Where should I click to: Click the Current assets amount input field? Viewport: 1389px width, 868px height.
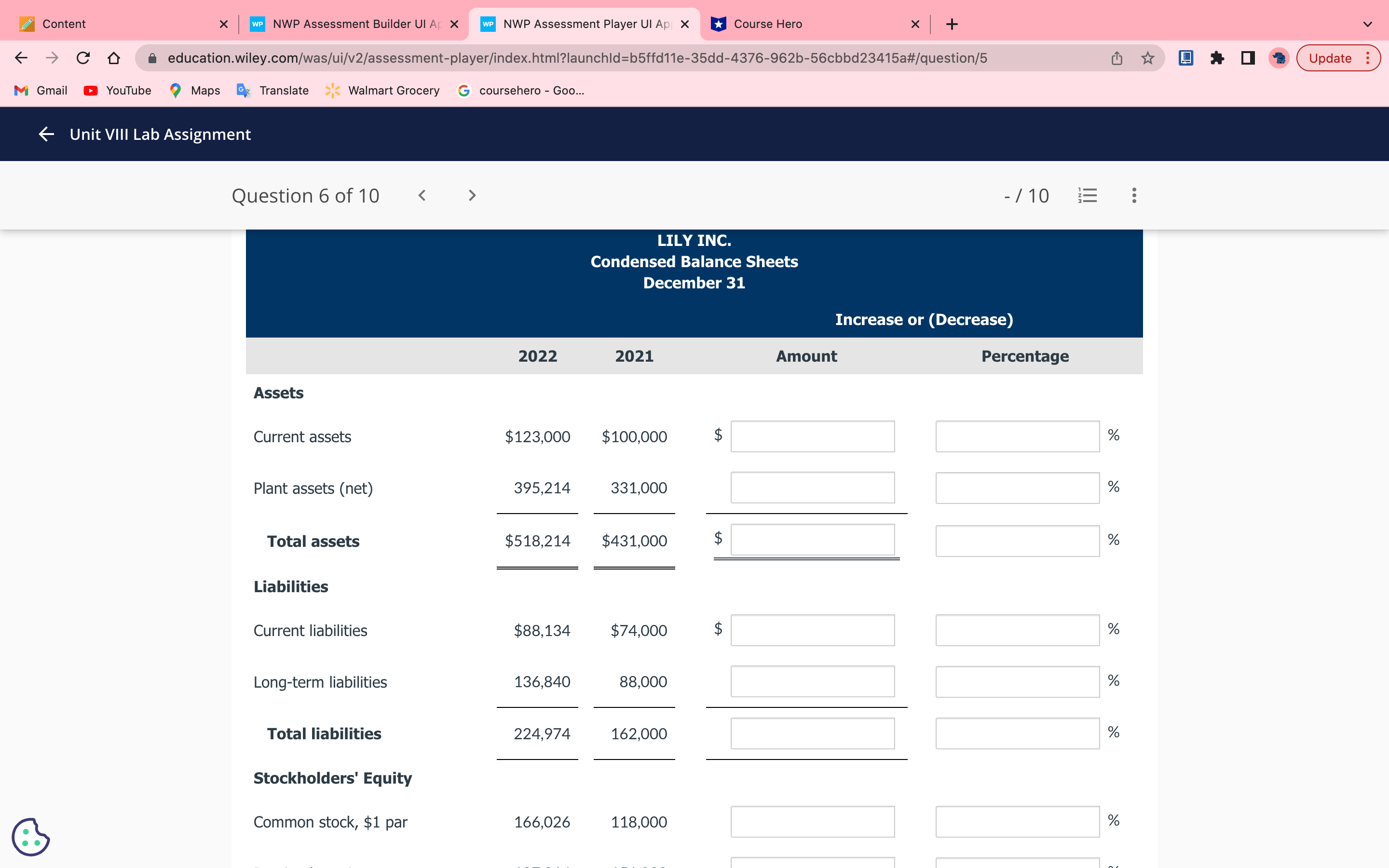pyautogui.click(x=812, y=436)
